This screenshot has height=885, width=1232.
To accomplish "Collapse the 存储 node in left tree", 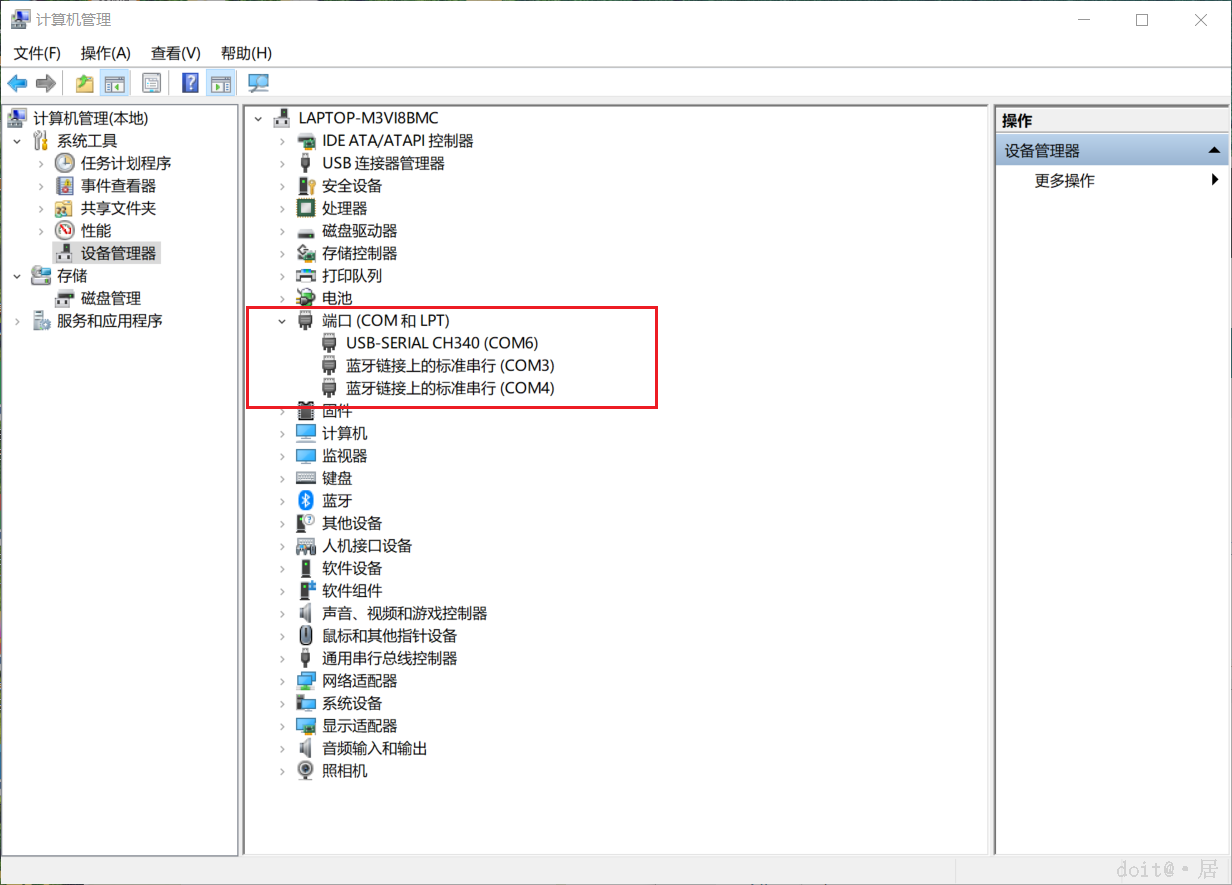I will point(17,276).
